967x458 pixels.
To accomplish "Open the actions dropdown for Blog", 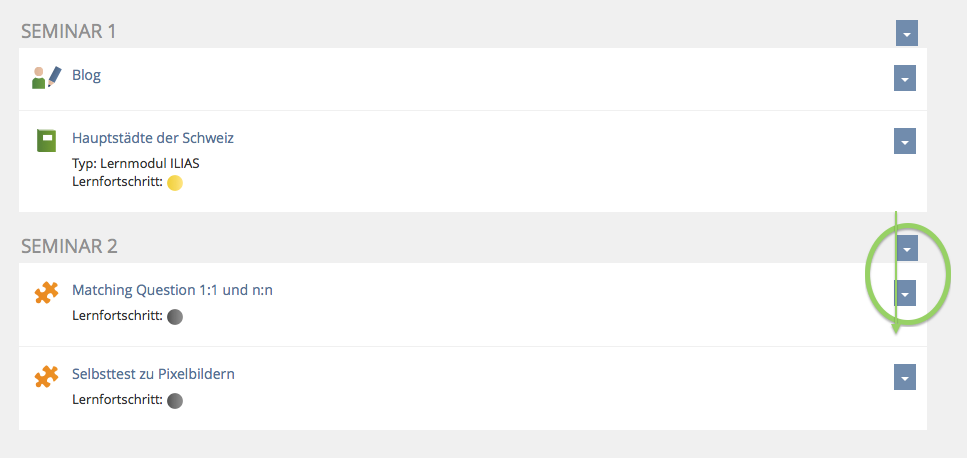I will coord(904,78).
